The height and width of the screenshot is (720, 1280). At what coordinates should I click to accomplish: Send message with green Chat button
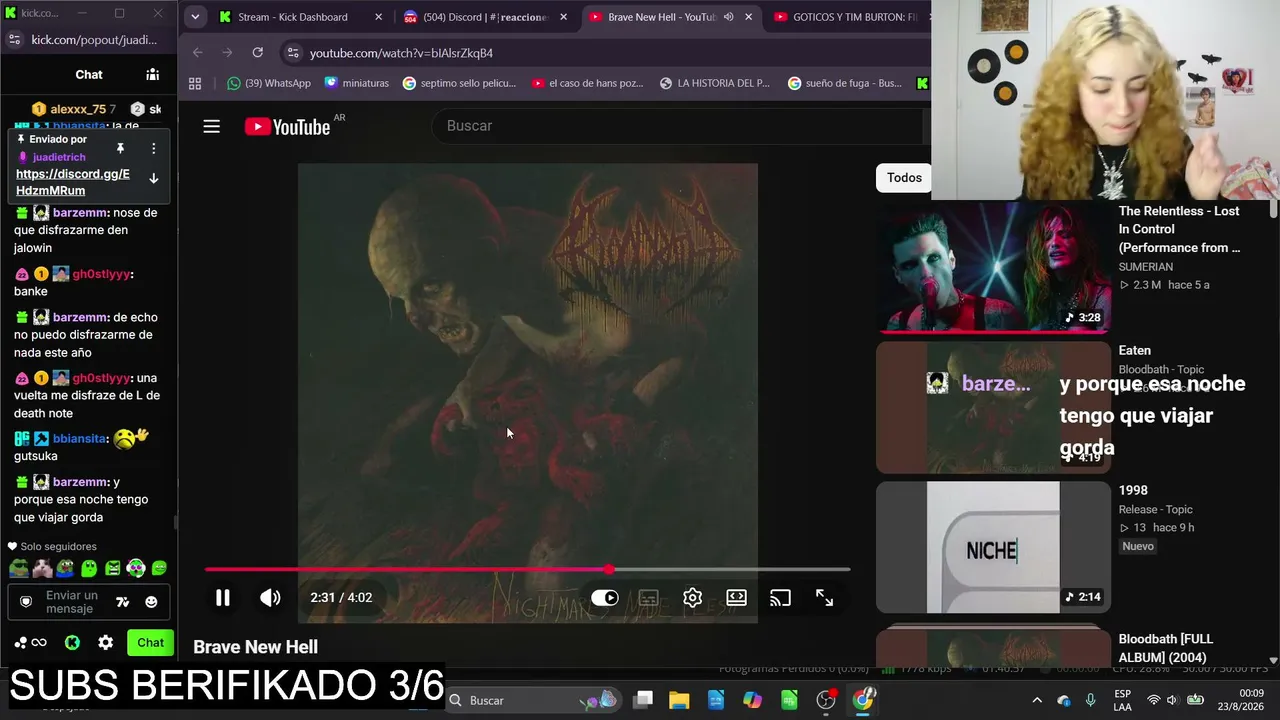pyautogui.click(x=150, y=643)
